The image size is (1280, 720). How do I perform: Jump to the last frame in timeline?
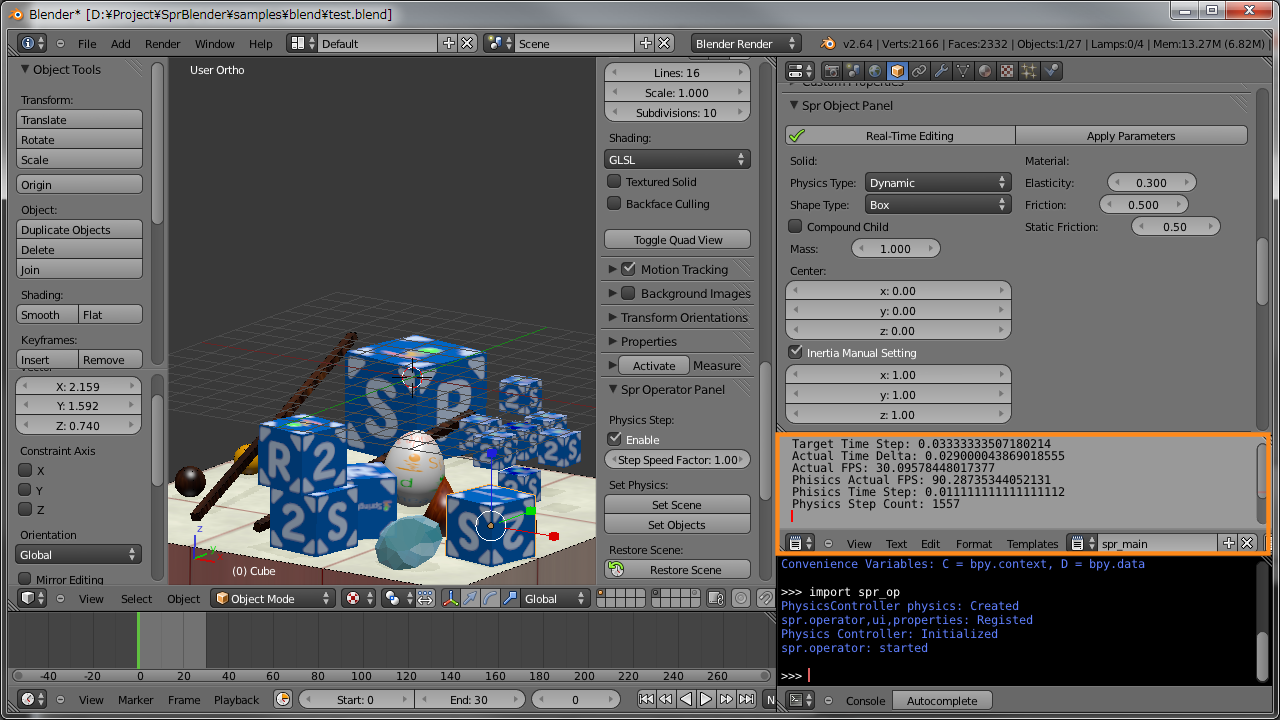point(746,699)
